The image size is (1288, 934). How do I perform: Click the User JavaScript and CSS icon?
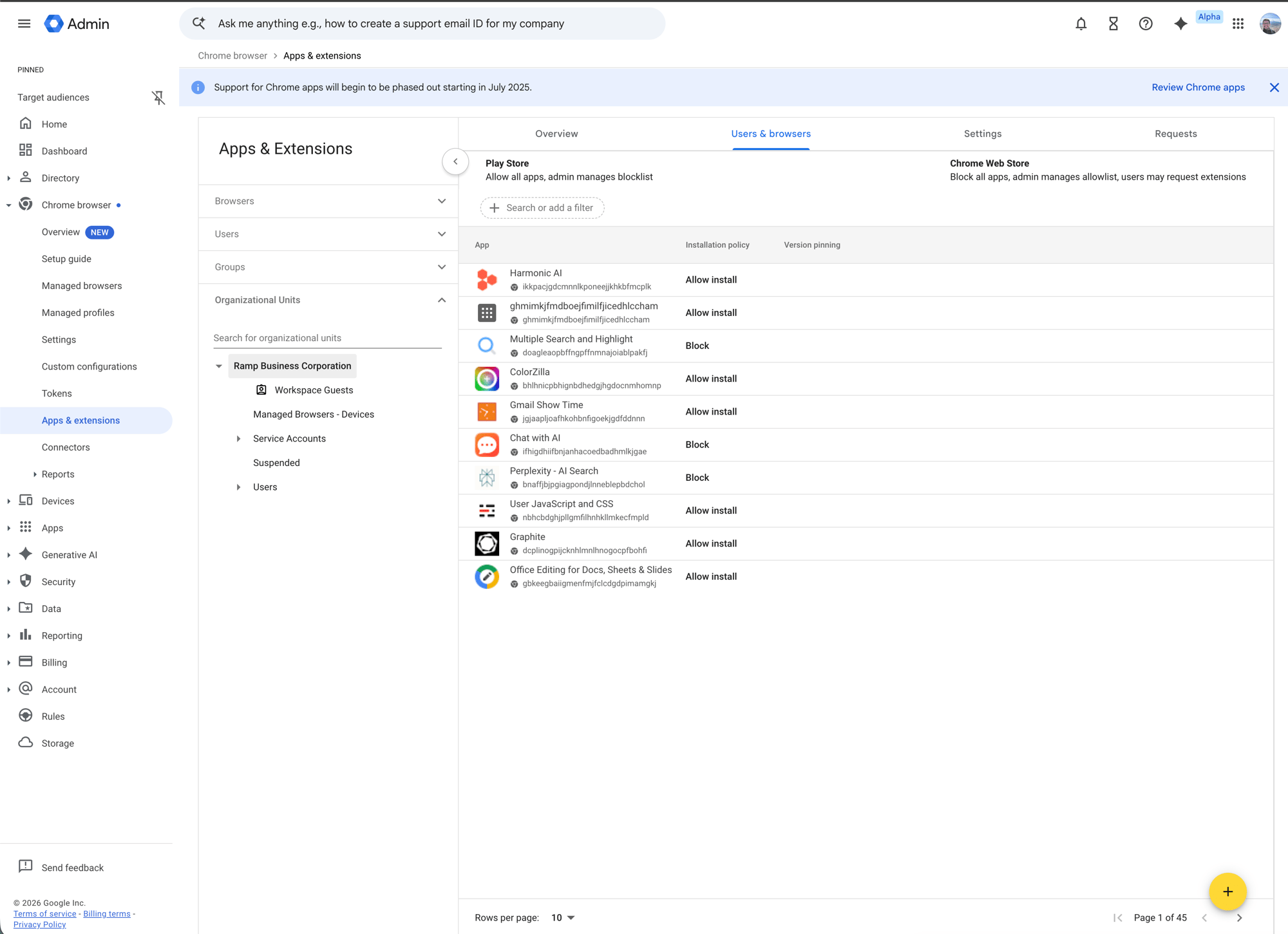(x=487, y=510)
